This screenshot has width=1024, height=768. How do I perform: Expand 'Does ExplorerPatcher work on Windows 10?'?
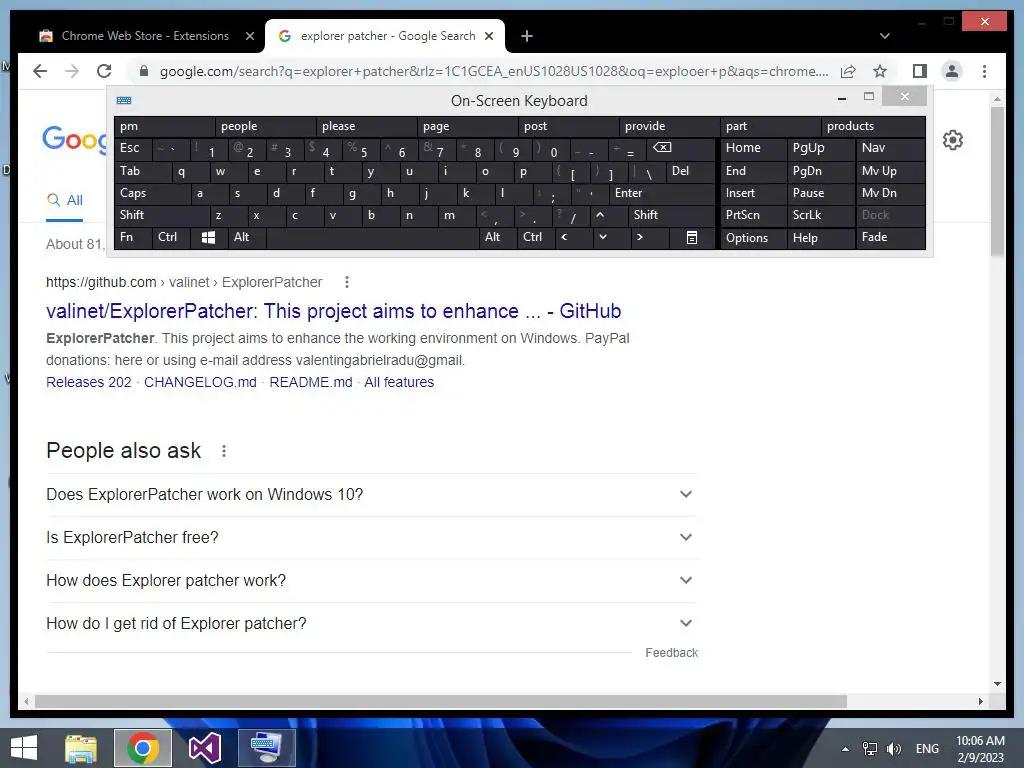coord(370,494)
